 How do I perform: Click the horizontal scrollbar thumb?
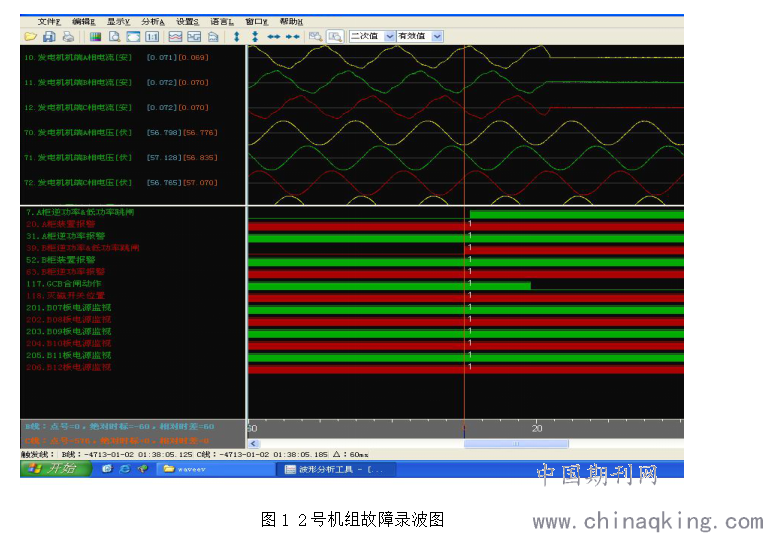(x=516, y=443)
